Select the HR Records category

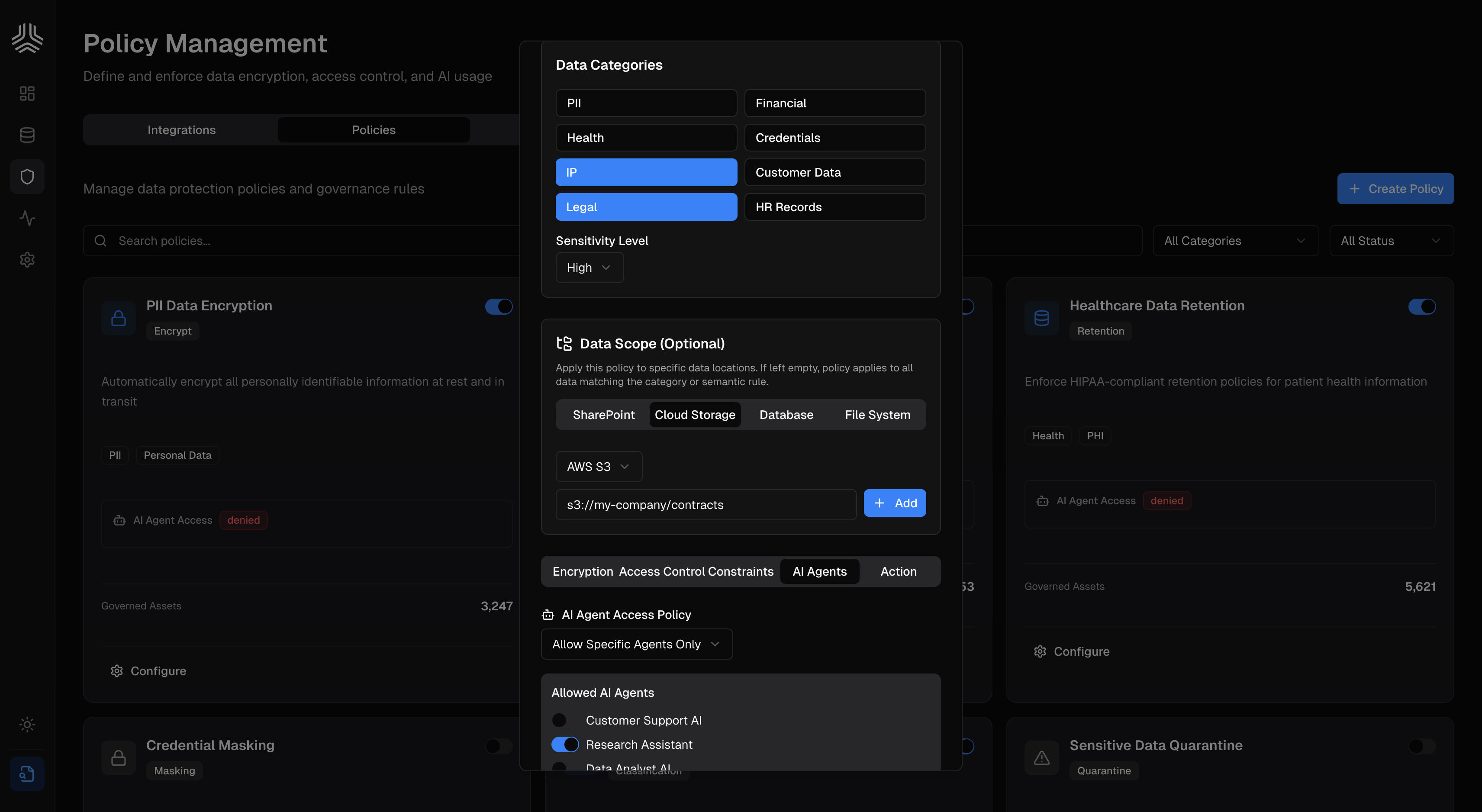pos(835,206)
